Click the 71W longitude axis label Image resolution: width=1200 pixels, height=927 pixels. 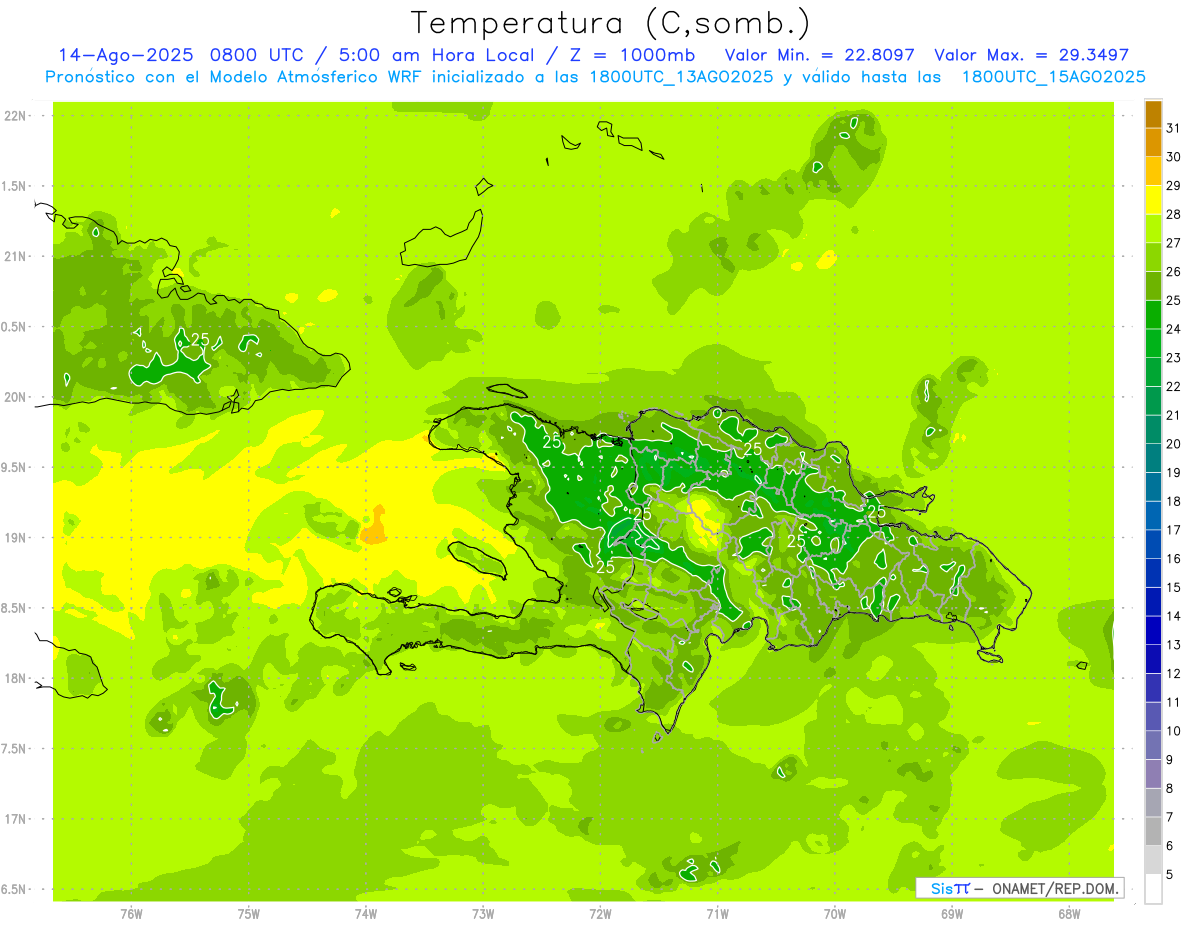717,914
